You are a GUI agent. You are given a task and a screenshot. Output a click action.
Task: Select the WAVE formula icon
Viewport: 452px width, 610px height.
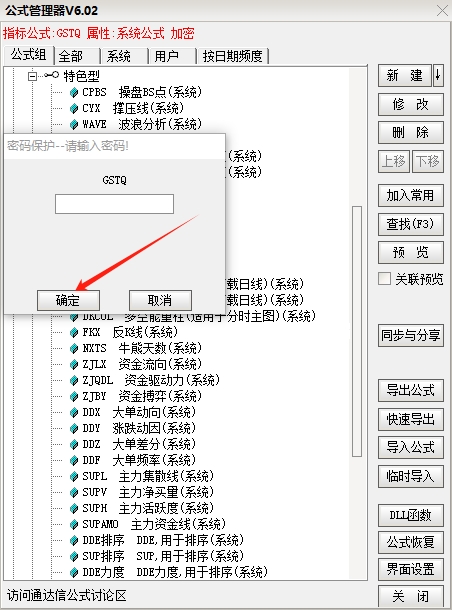74,124
